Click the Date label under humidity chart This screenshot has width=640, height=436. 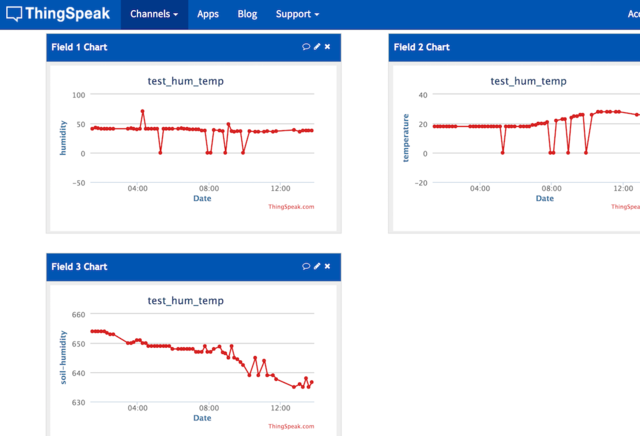pos(202,198)
